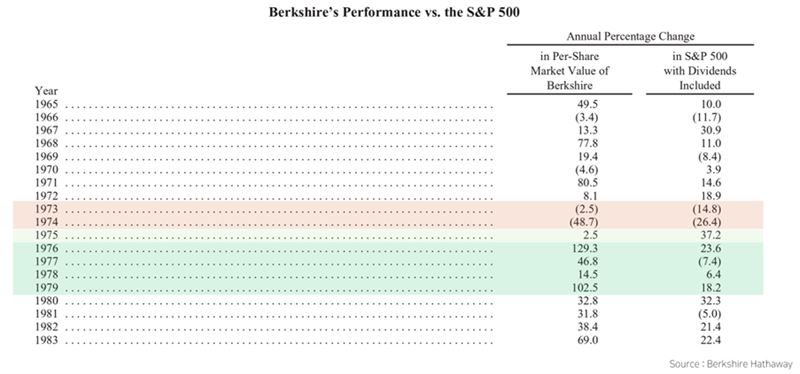Click the title Berkshire's Performance vs. the S&P 500

point(394,13)
